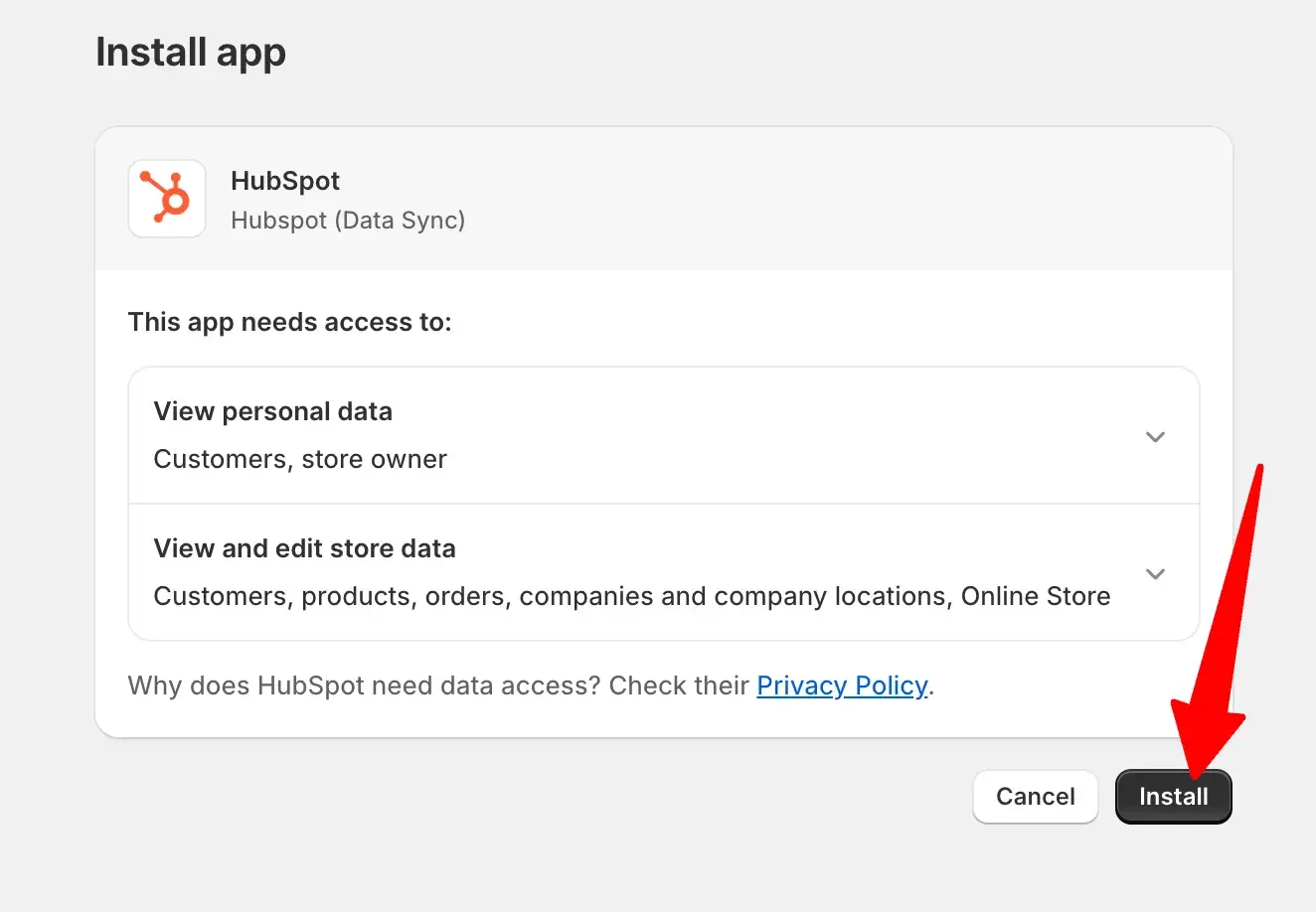Select the "View and edit store data" heading

(304, 548)
